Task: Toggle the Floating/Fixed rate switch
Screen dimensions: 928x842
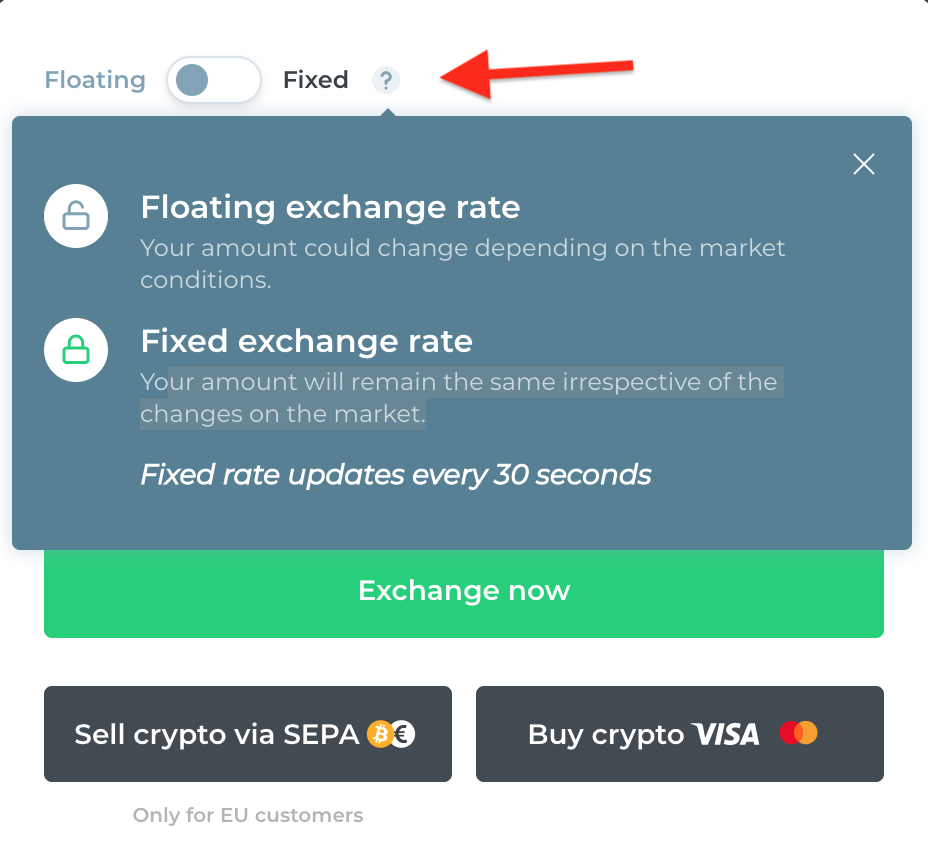Action: click(x=214, y=80)
